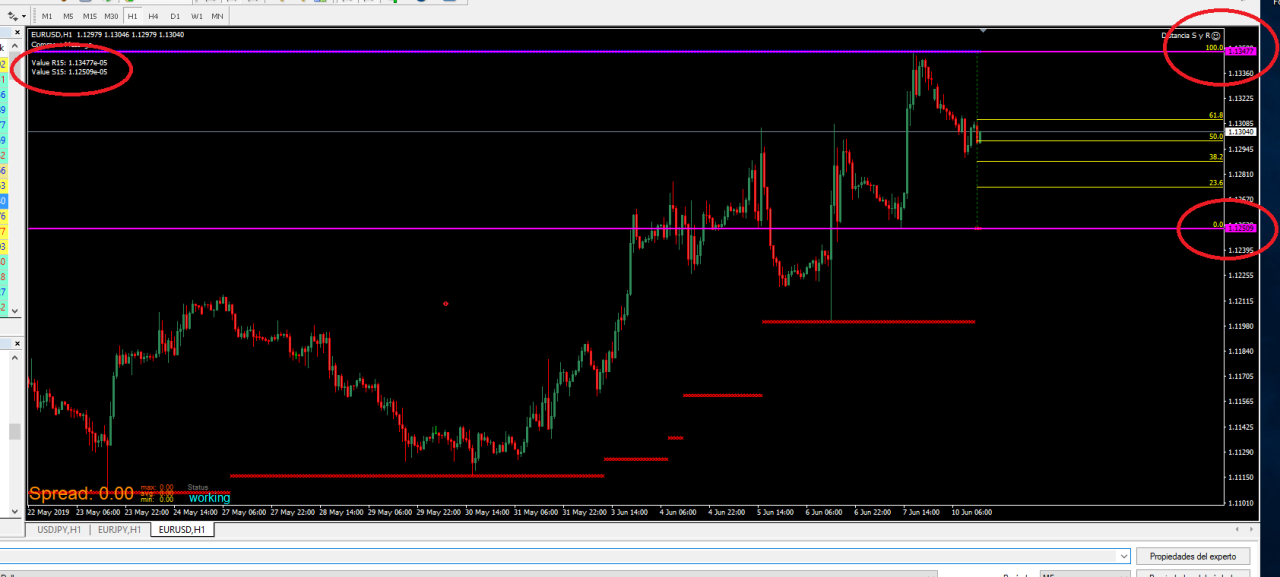This screenshot has height=577, width=1280.
Task: Click the EURUSD,H1 chart title quote line
Action: click(107, 35)
